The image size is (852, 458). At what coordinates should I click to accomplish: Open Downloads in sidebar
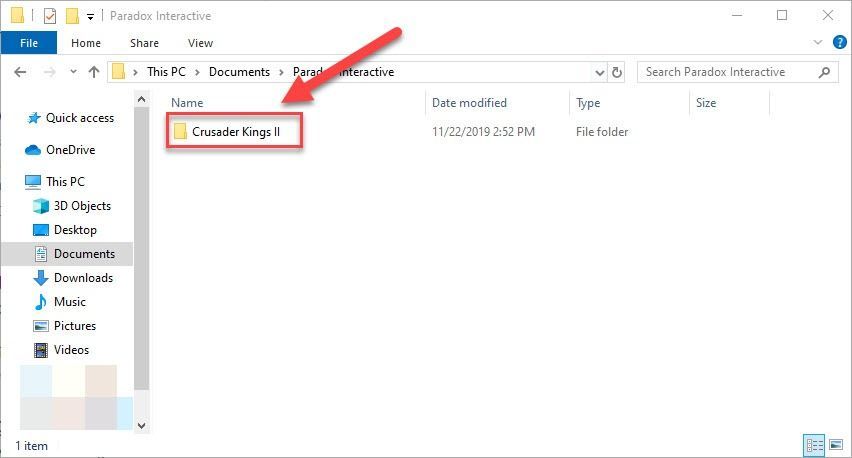pos(83,278)
